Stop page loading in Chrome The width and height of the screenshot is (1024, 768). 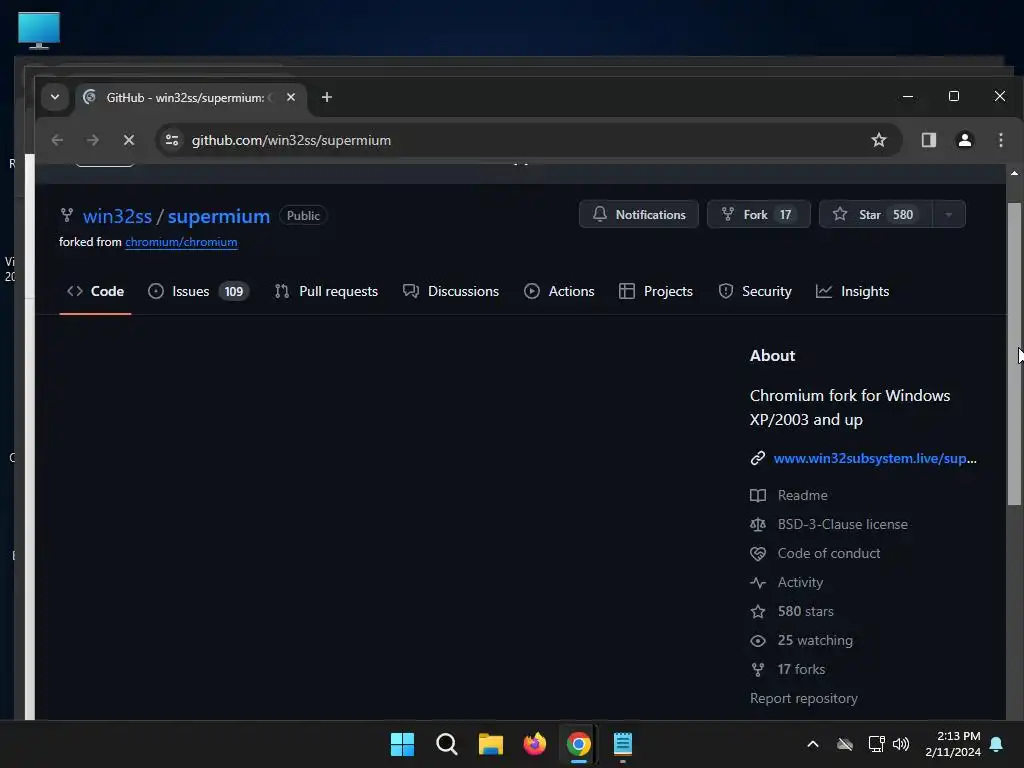[x=129, y=140]
